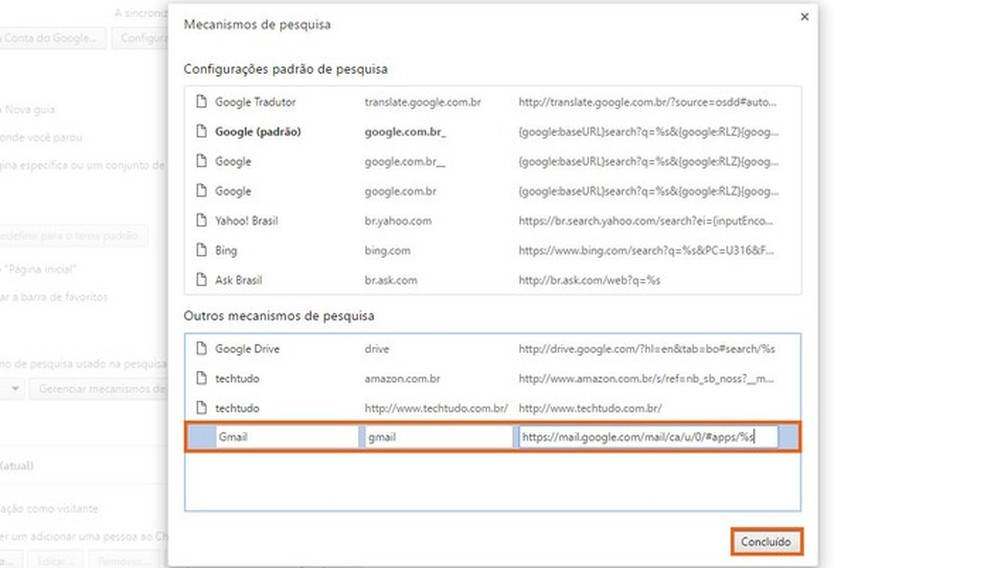Image resolution: width=984 pixels, height=568 pixels.
Task: Focus the gmail keyword input field
Action: [439, 437]
